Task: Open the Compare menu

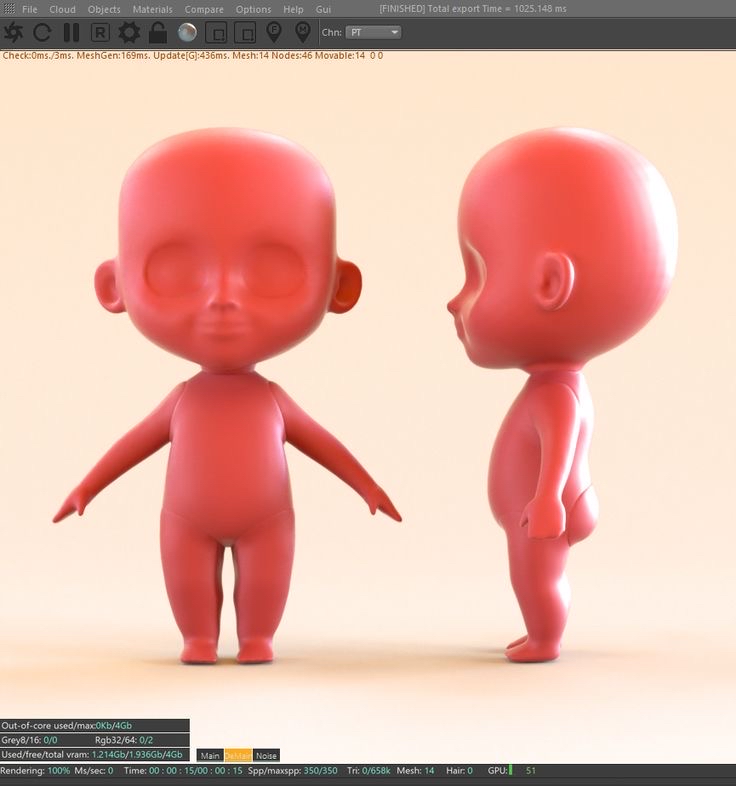Action: pos(204,9)
